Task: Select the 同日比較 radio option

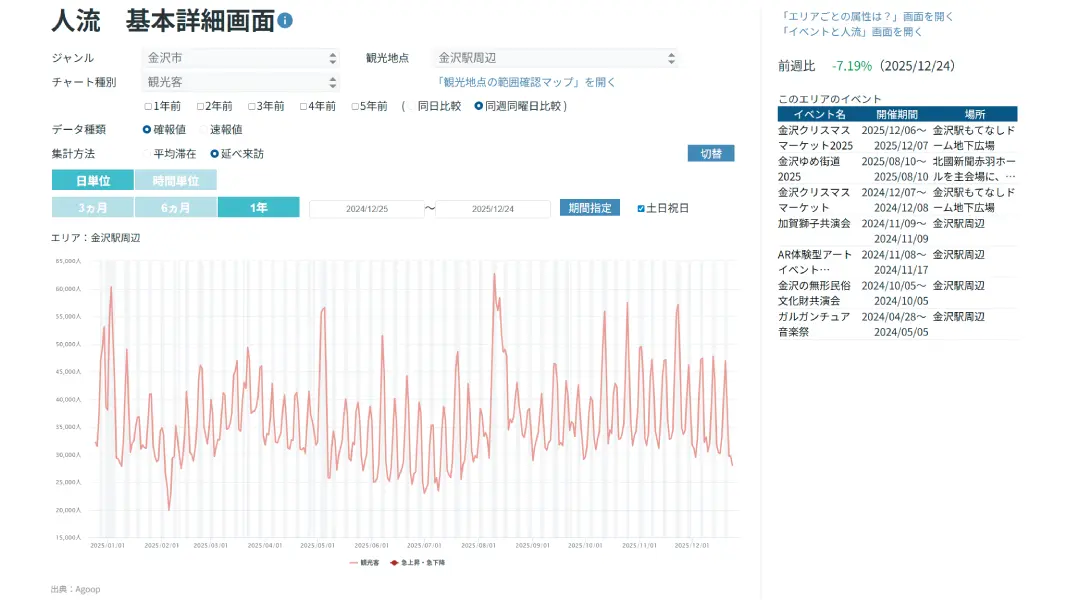Action: 411,106
